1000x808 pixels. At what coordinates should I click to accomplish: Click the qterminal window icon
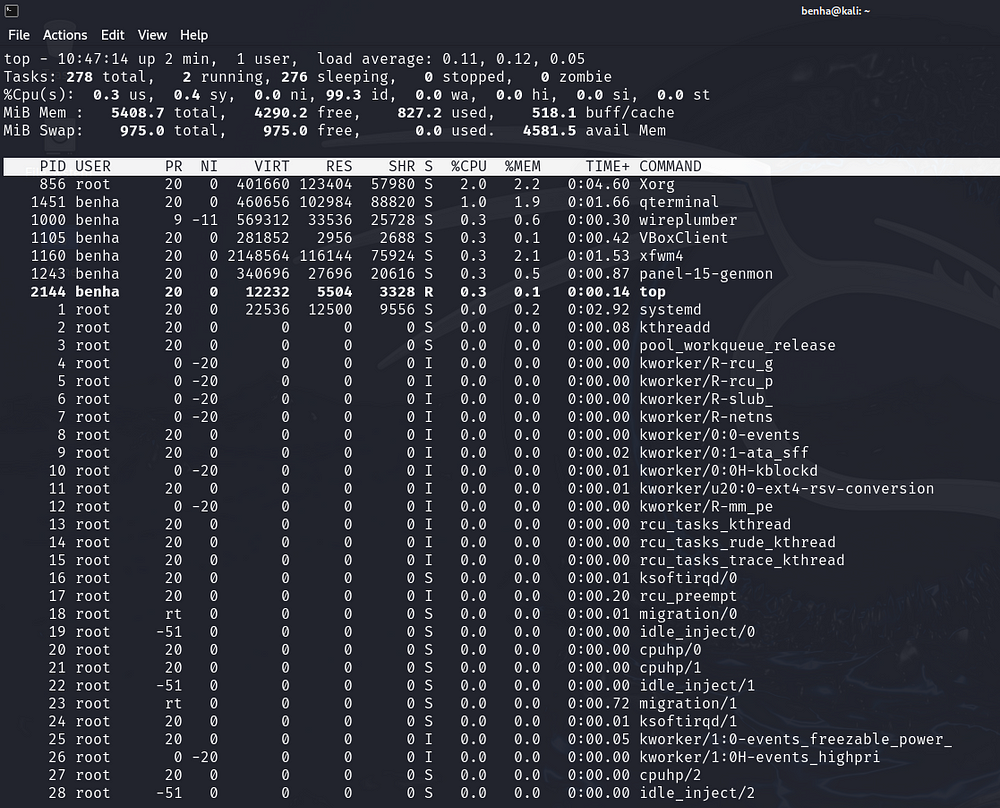tap(11, 11)
